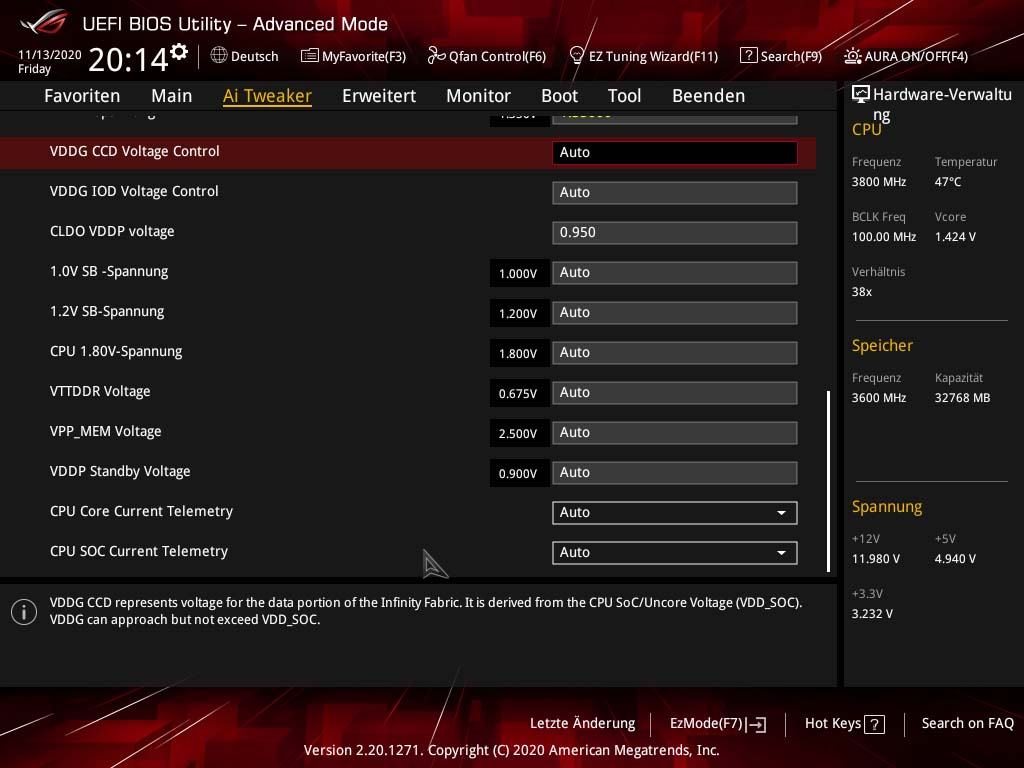The width and height of the screenshot is (1024, 768).
Task: Switch to Main tab
Action: pyautogui.click(x=172, y=96)
